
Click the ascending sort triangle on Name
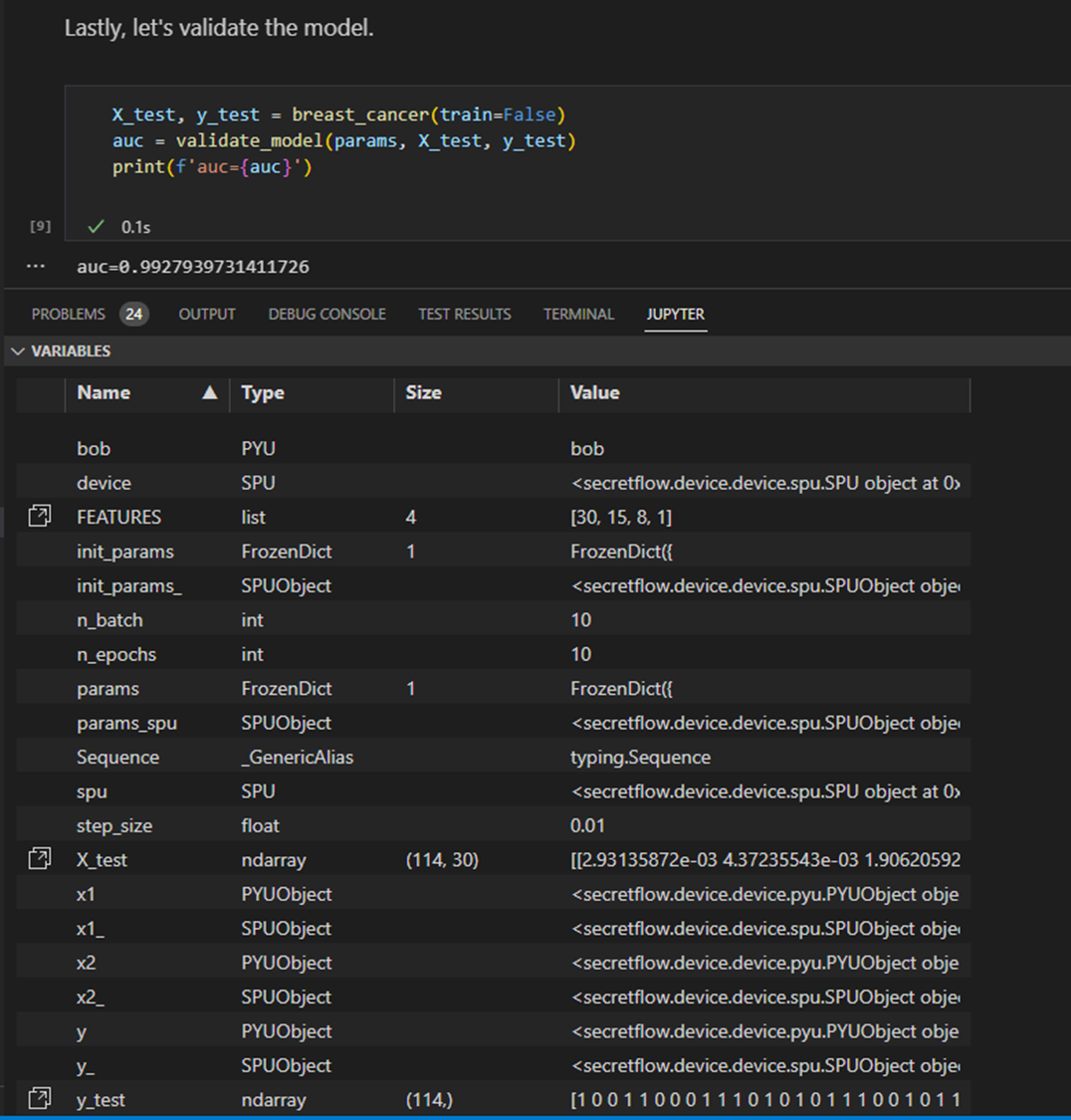point(210,392)
